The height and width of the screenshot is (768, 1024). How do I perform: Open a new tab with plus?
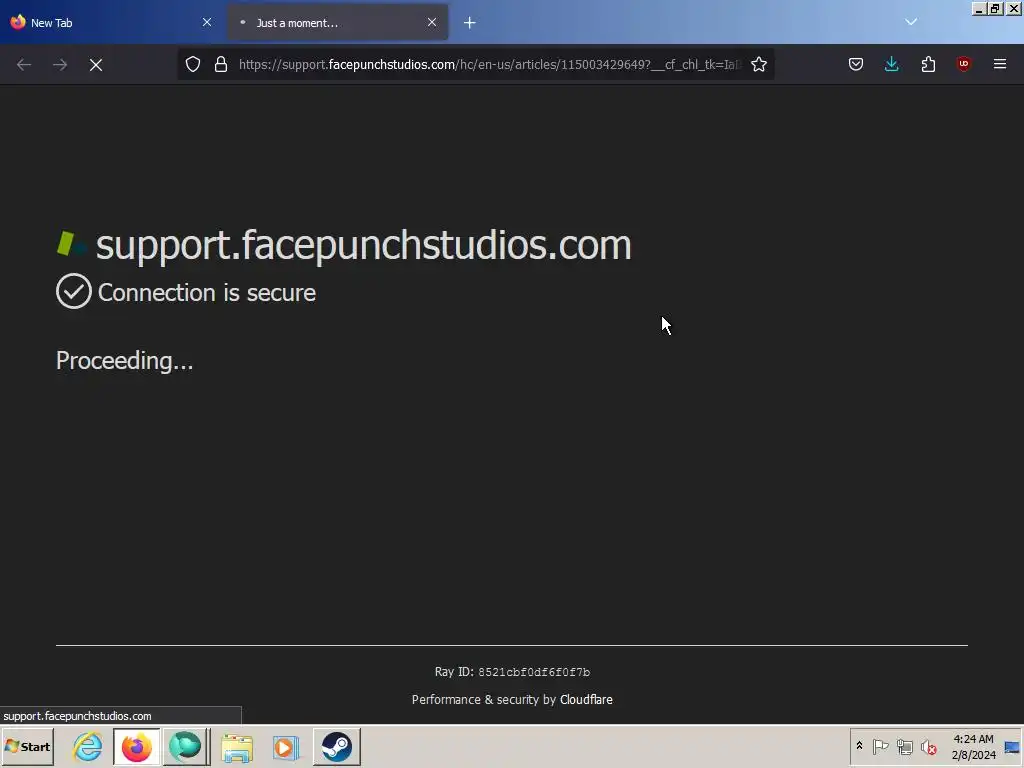point(470,23)
